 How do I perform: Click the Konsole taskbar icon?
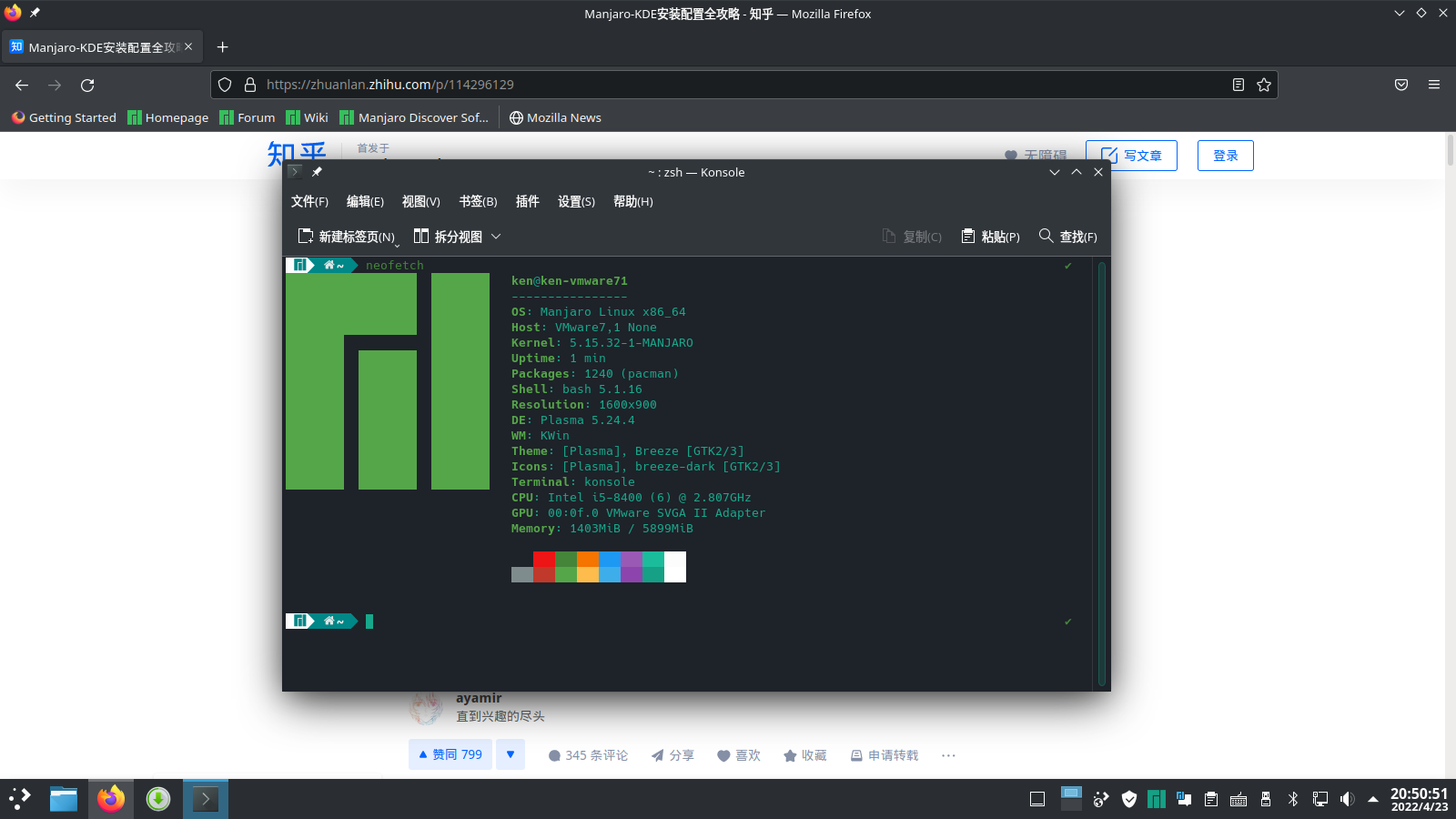click(206, 799)
